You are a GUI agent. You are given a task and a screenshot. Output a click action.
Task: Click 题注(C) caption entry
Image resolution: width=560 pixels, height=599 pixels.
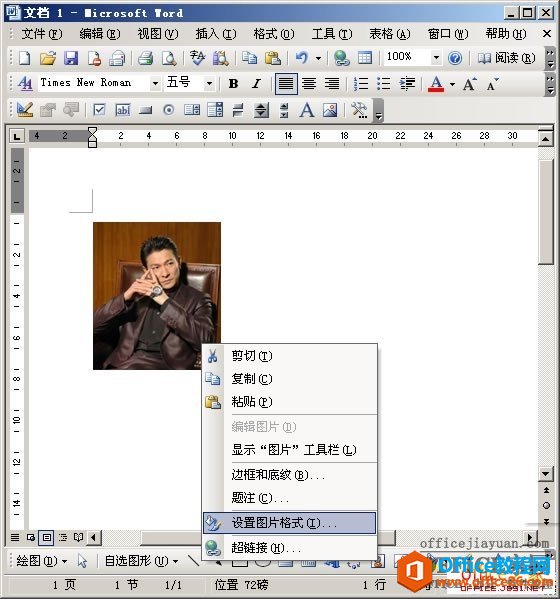click(x=289, y=498)
